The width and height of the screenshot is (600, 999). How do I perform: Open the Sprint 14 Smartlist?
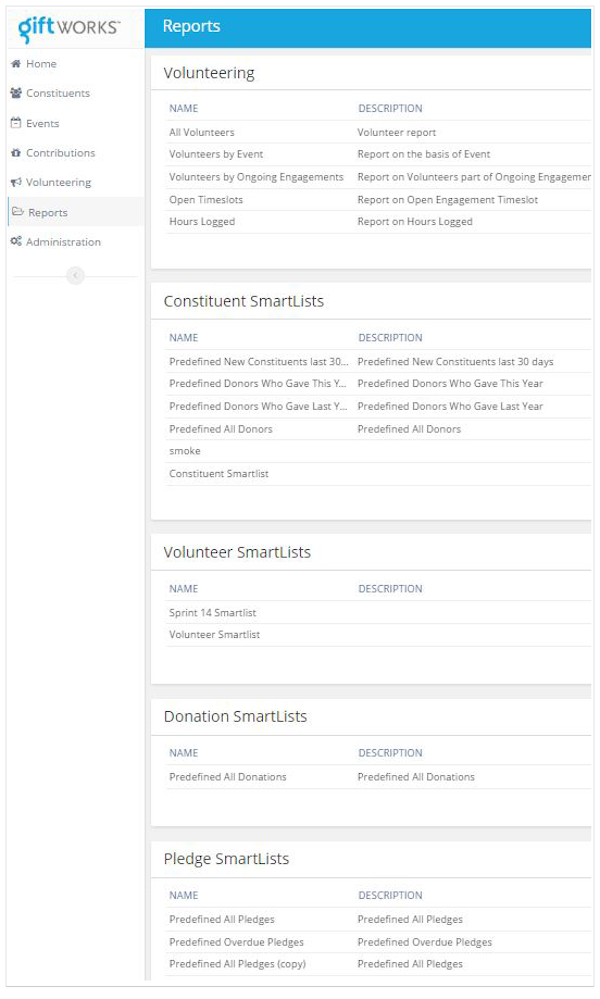(212, 613)
